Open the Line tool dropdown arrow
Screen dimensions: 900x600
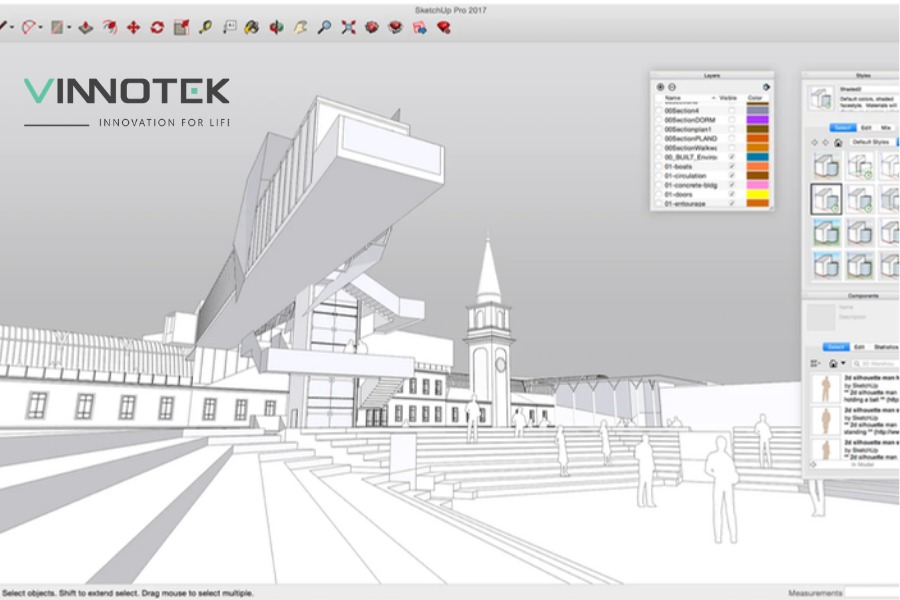coord(12,28)
